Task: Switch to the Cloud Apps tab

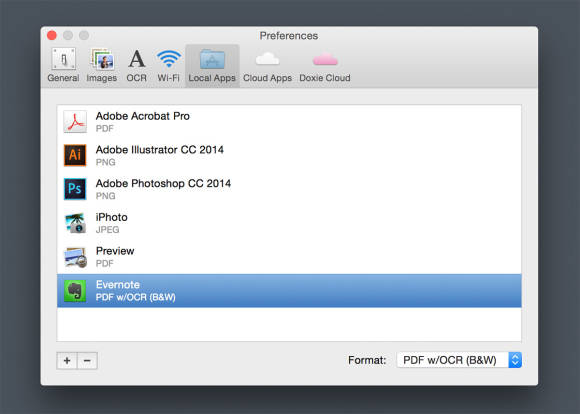Action: pos(267,65)
